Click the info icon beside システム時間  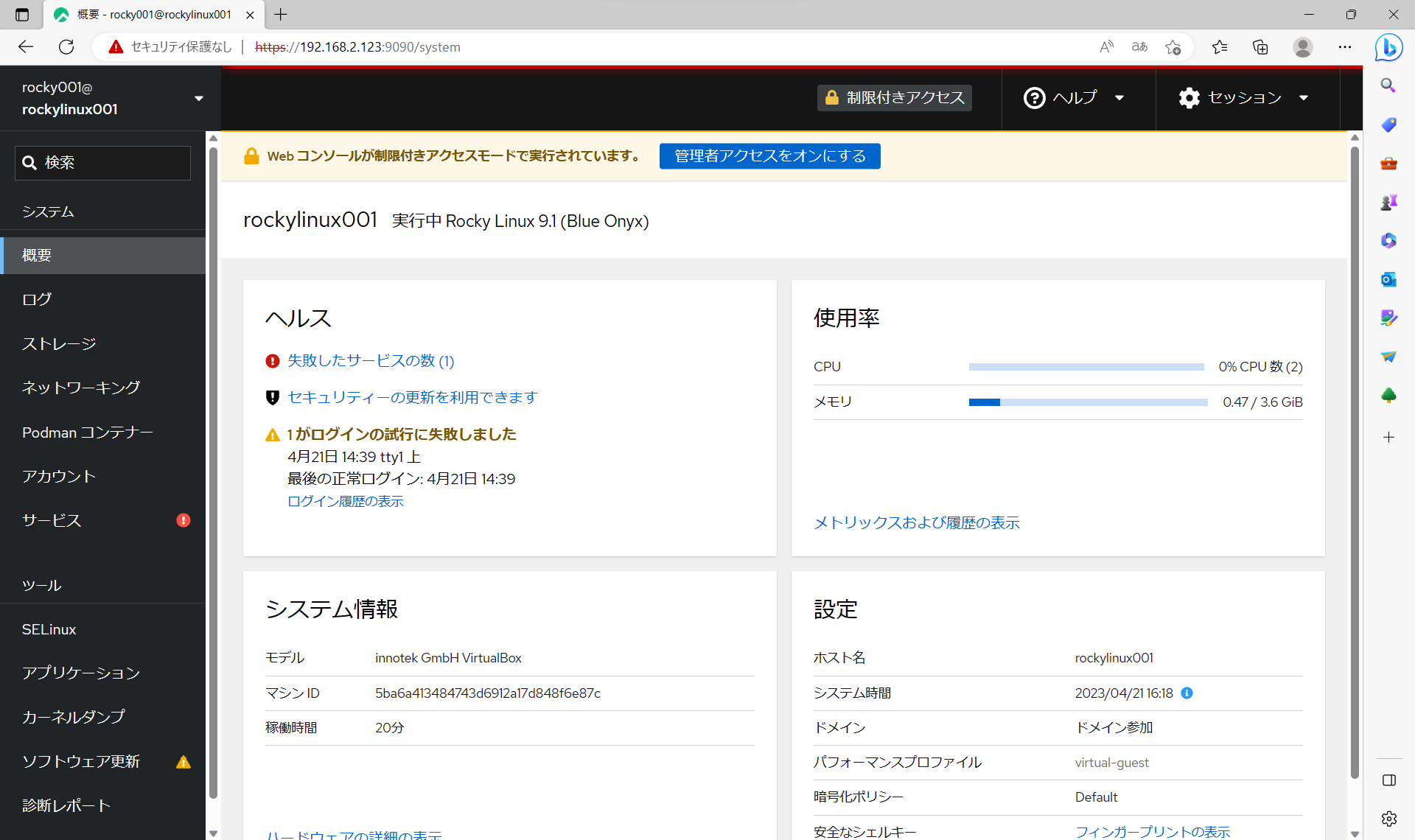point(1187,693)
